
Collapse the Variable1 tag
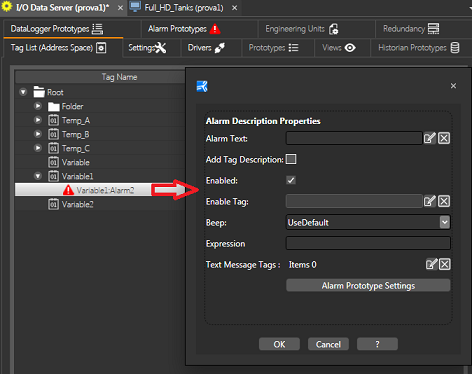(38, 176)
